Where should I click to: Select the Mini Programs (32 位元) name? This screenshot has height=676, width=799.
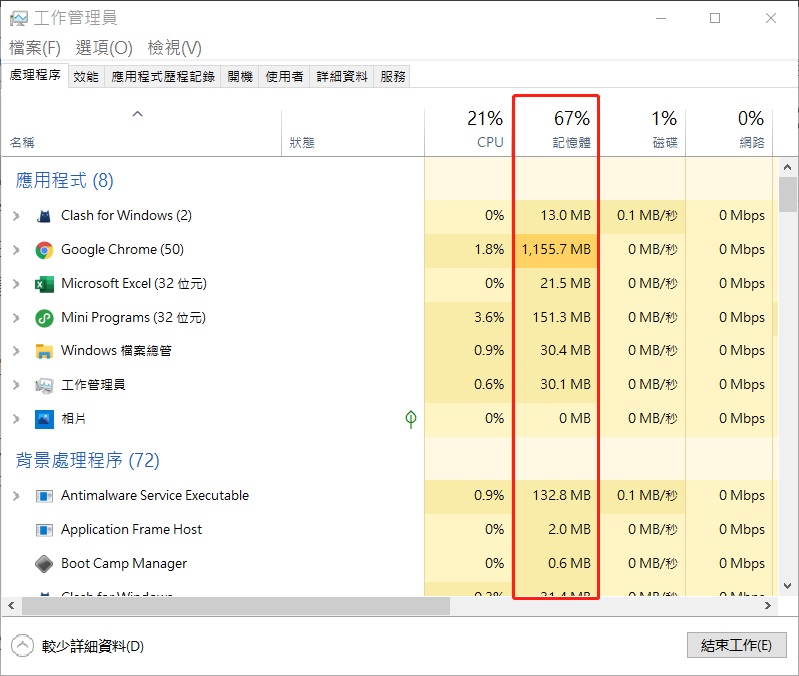134,317
